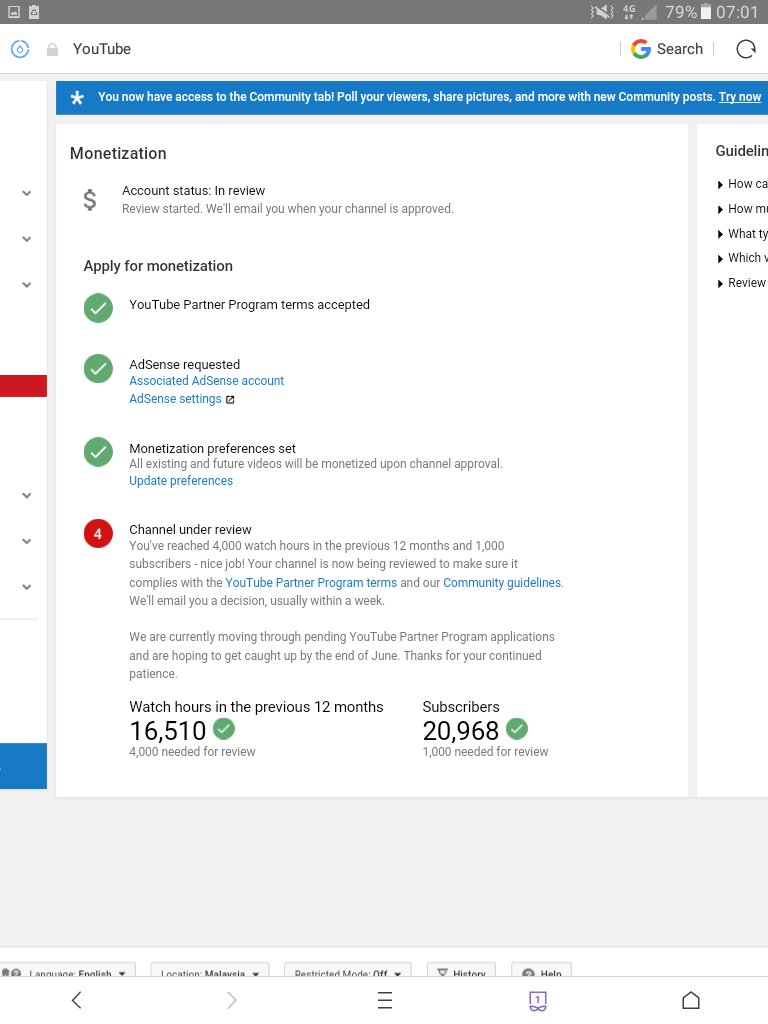Click the 'Apply for monetization' heading
The height and width of the screenshot is (1024, 768).
(158, 266)
